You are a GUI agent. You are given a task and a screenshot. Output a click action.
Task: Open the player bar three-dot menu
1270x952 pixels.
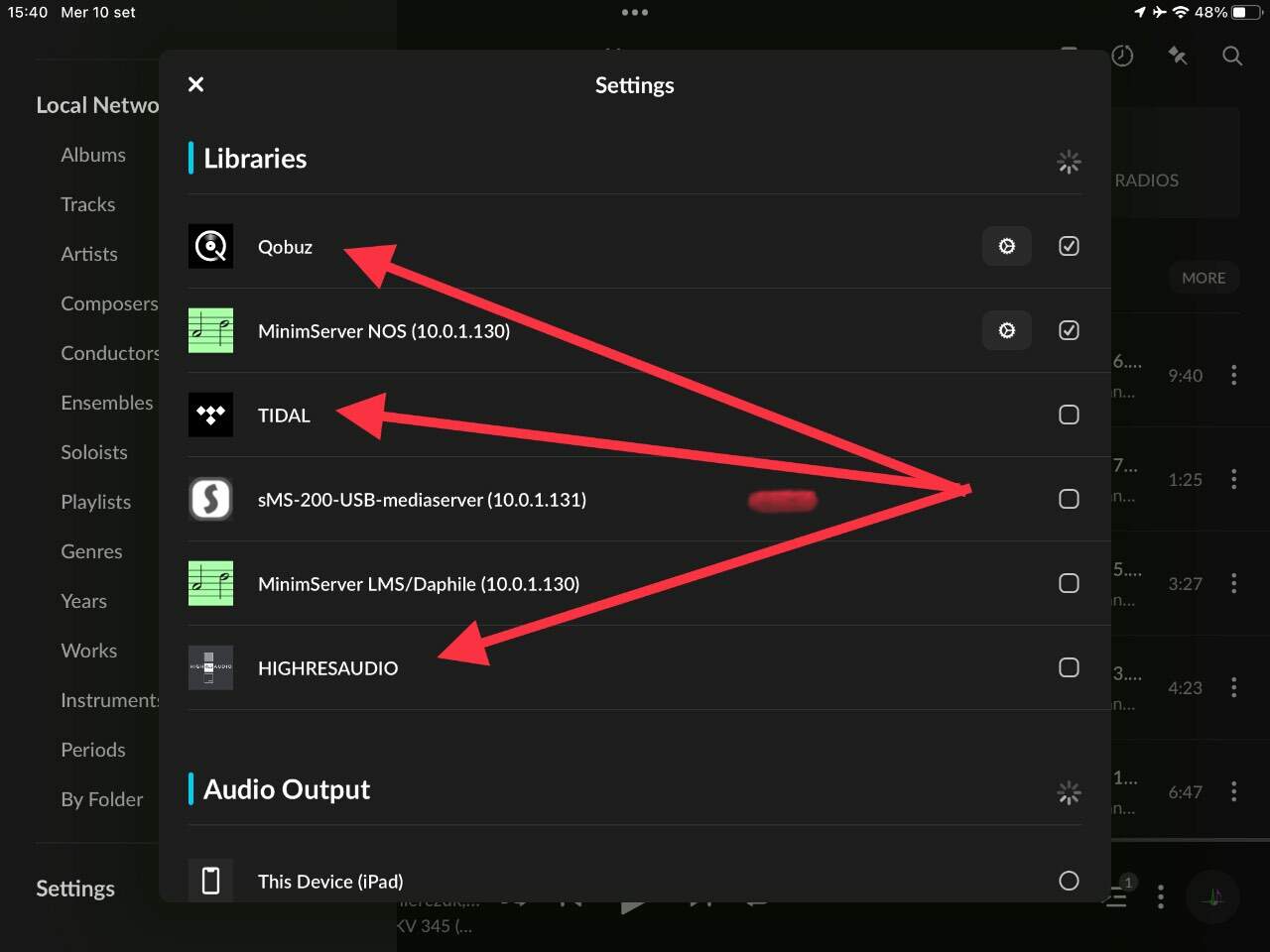click(1161, 897)
